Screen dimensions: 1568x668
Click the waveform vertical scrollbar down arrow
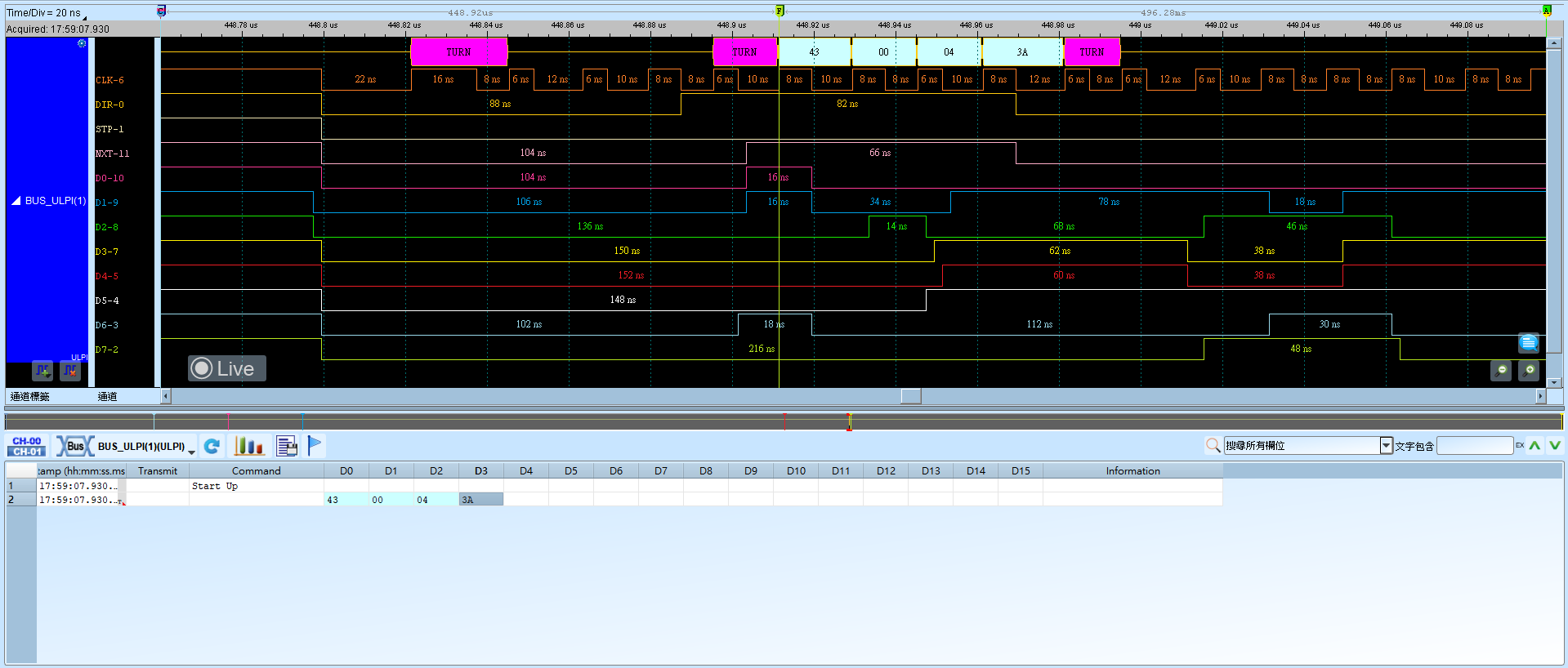(x=1554, y=382)
